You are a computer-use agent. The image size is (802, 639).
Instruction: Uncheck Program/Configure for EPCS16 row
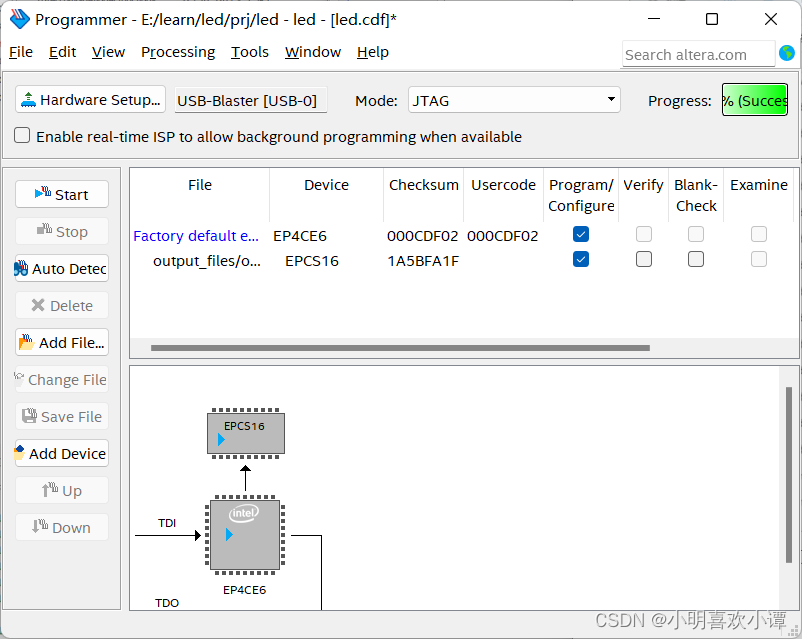[581, 259]
